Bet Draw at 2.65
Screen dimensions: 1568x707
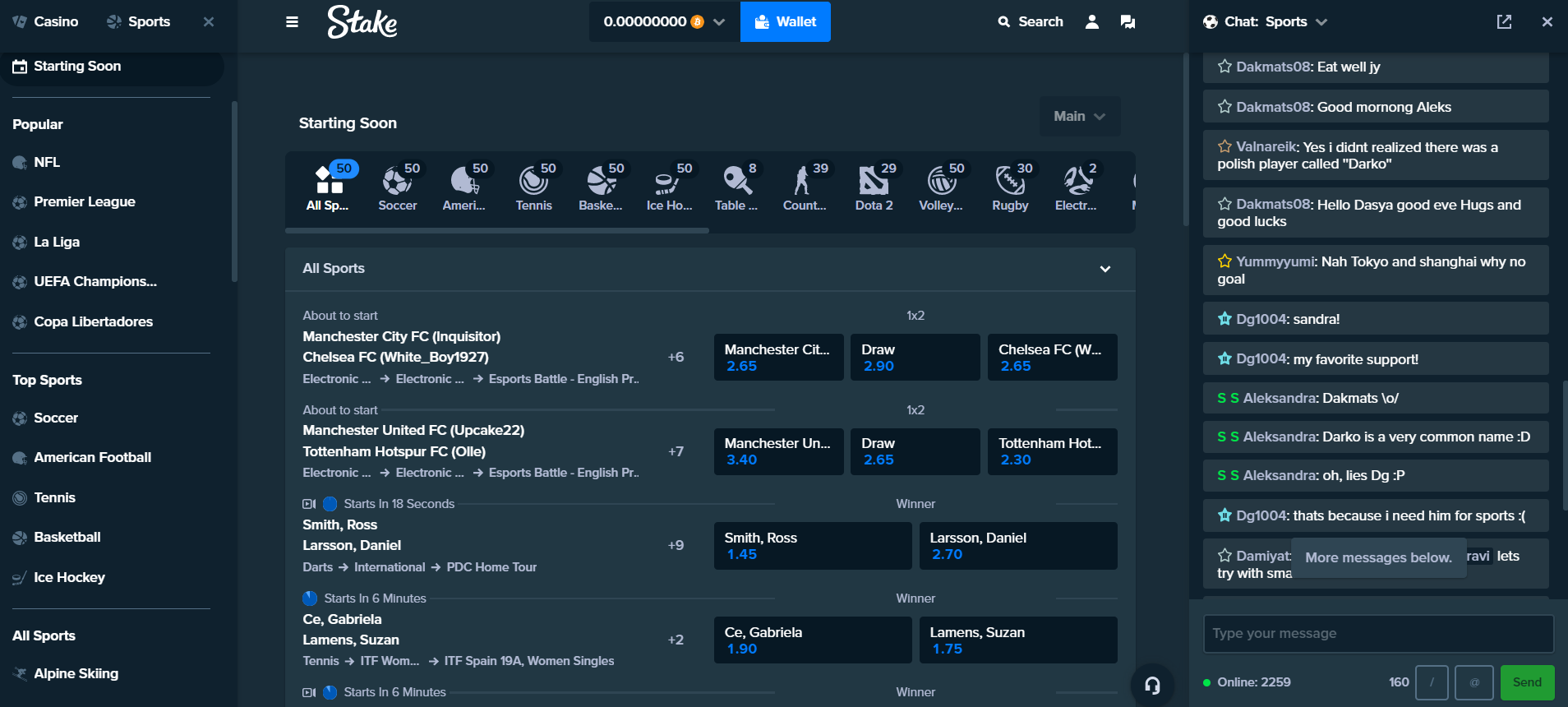[915, 451]
